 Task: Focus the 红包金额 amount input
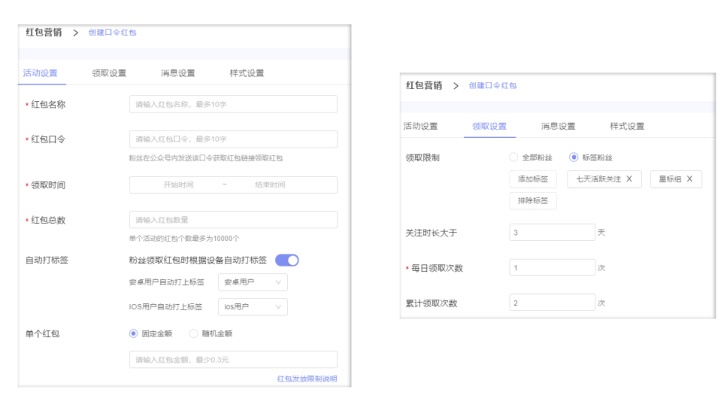tap(233, 360)
